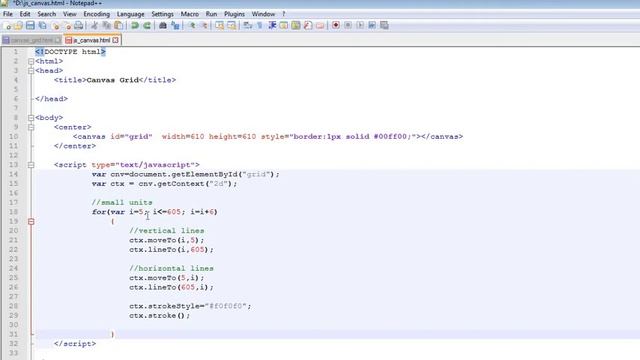Viewport: 640px width, 360px height.
Task: Switch to the canvas_grid.html tab
Action: [x=32, y=40]
